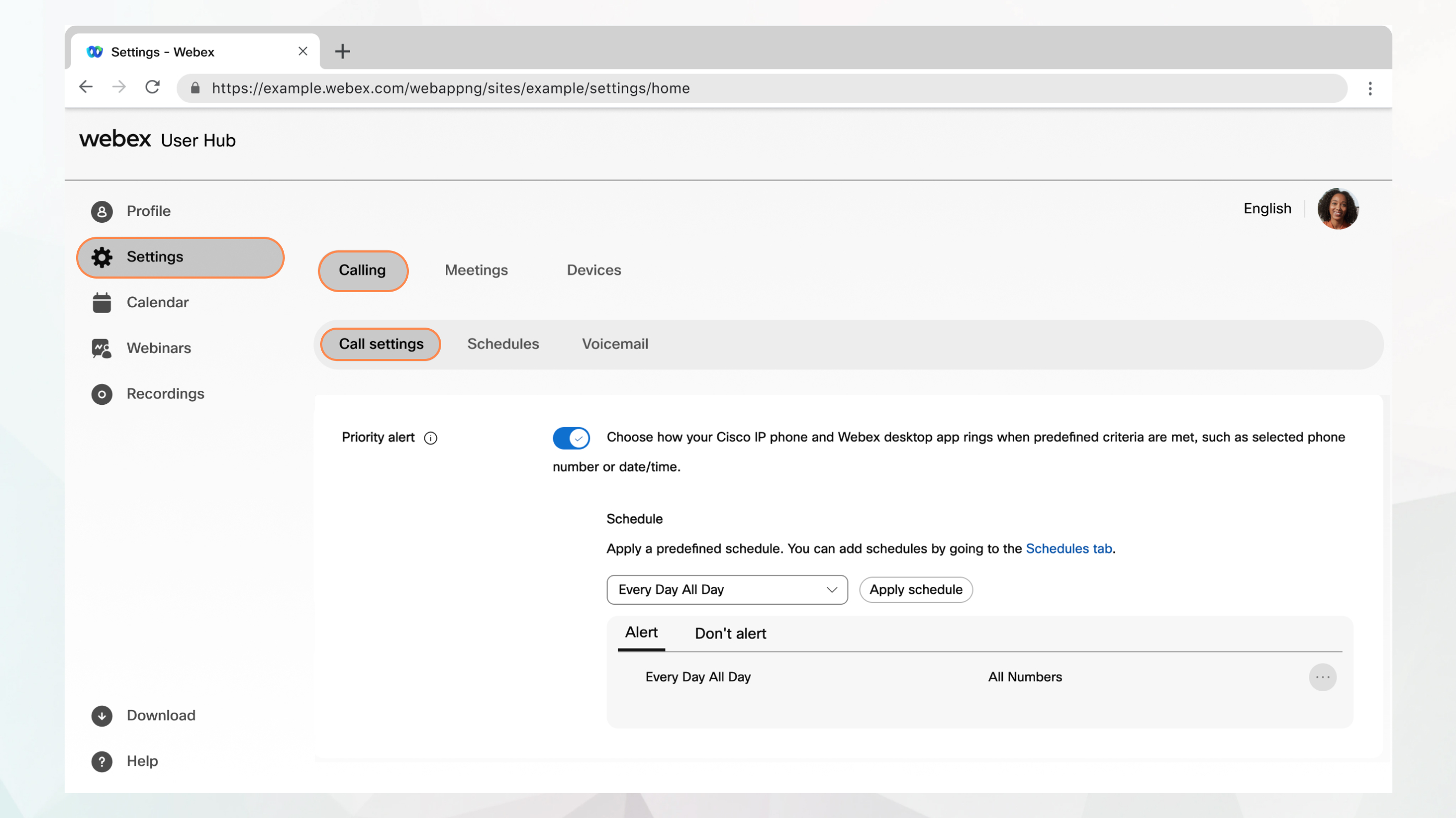Image resolution: width=1456 pixels, height=818 pixels.
Task: Toggle the Priority alert on/off switch
Action: [x=571, y=438]
